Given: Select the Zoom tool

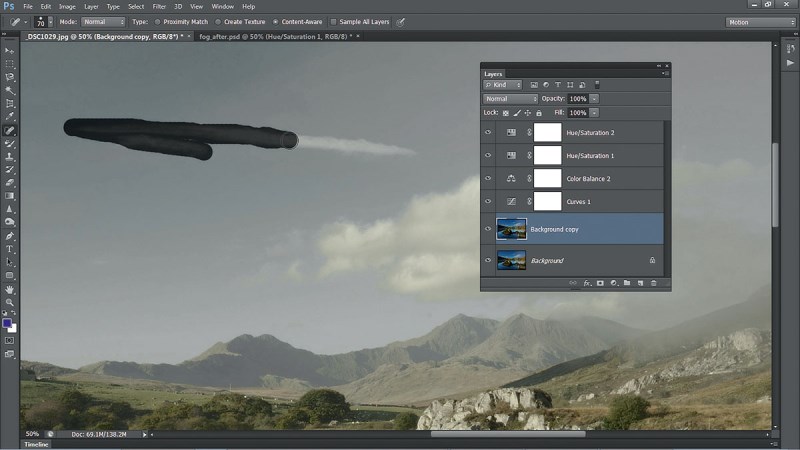Looking at the screenshot, I should pos(9,303).
